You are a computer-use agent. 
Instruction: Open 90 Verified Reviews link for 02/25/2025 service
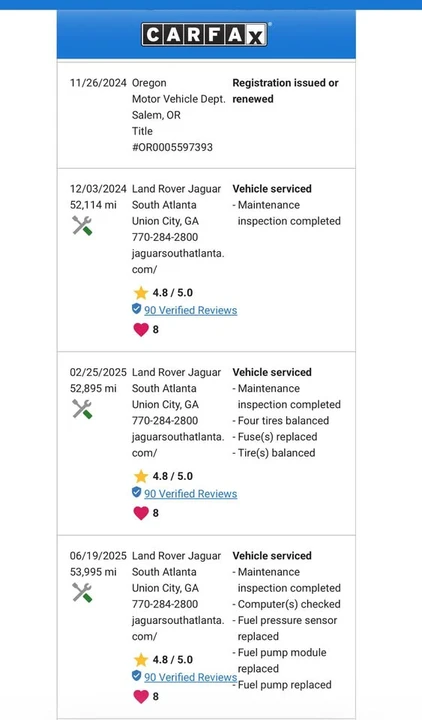pyautogui.click(x=191, y=494)
